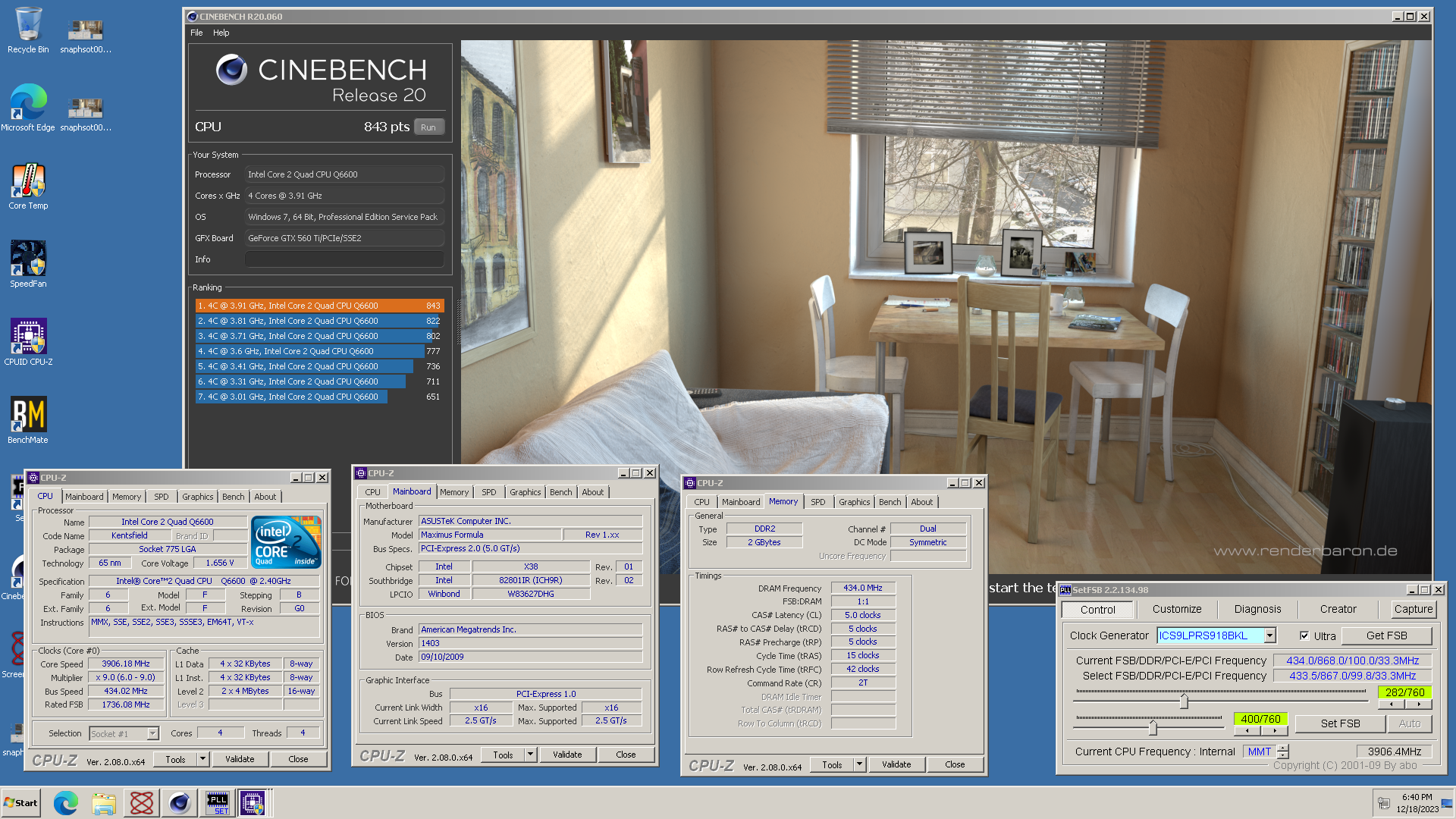
Task: Open the Recycle Bin desktop icon
Action: click(x=28, y=30)
